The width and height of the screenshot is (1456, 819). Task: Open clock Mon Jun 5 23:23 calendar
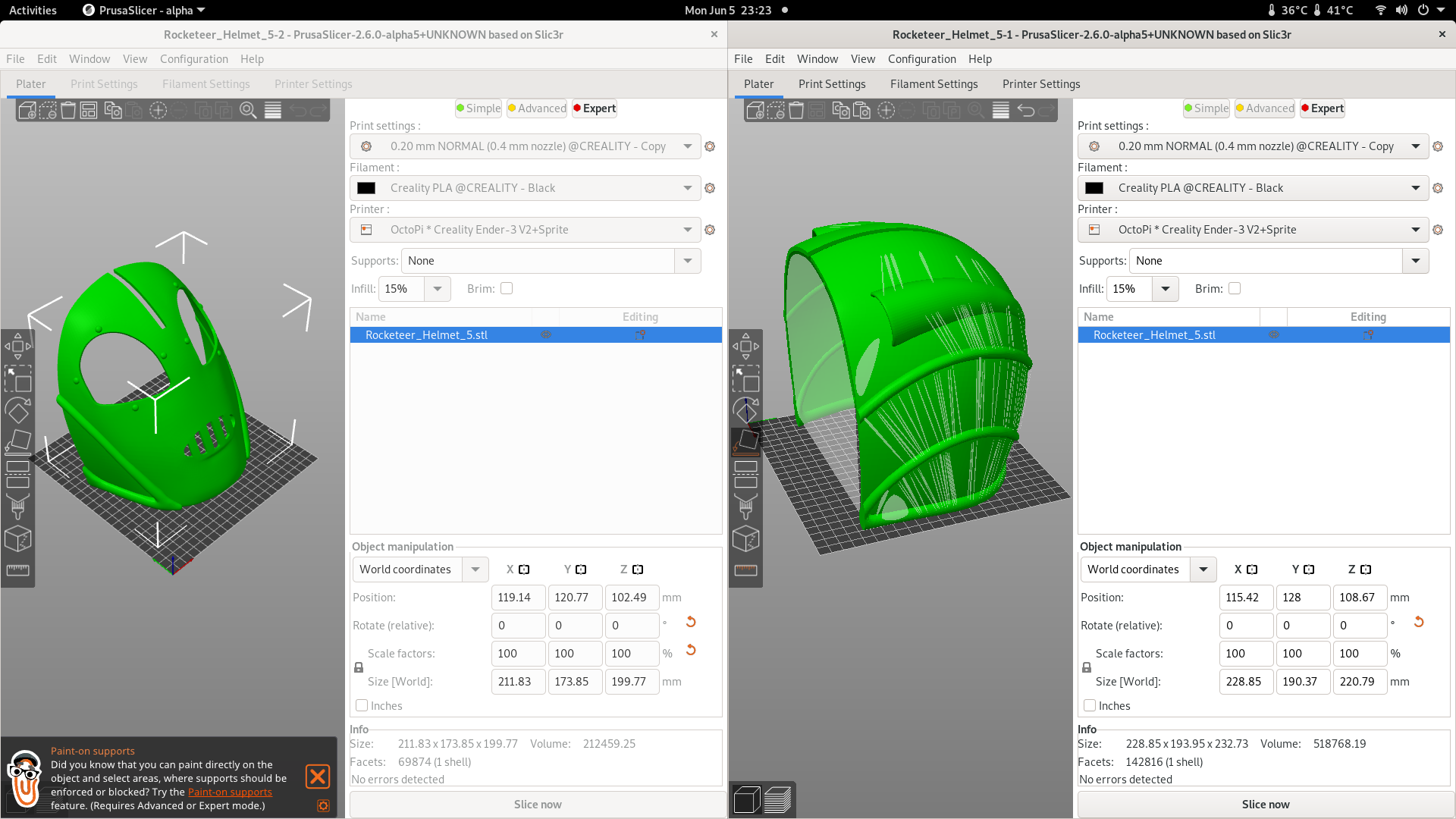pyautogui.click(x=728, y=10)
